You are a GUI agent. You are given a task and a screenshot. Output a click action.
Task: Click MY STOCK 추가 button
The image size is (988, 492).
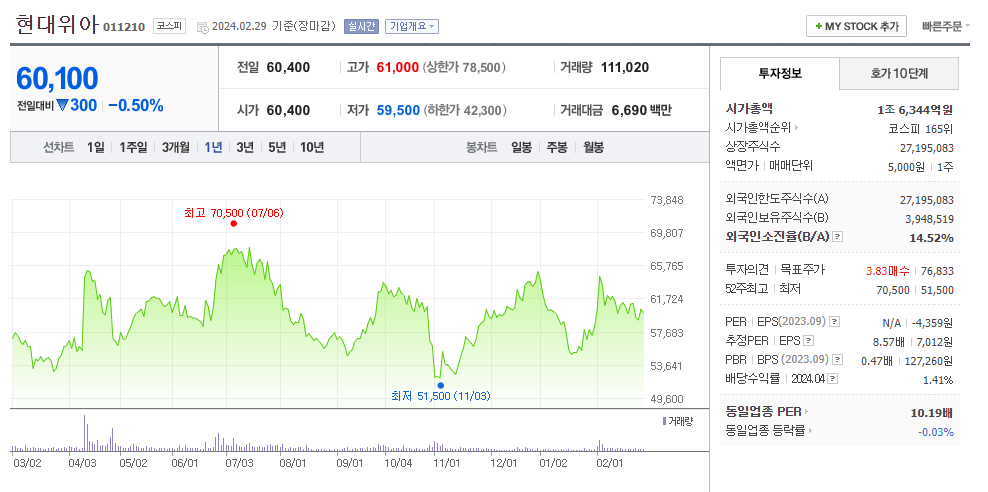pyautogui.click(x=856, y=26)
